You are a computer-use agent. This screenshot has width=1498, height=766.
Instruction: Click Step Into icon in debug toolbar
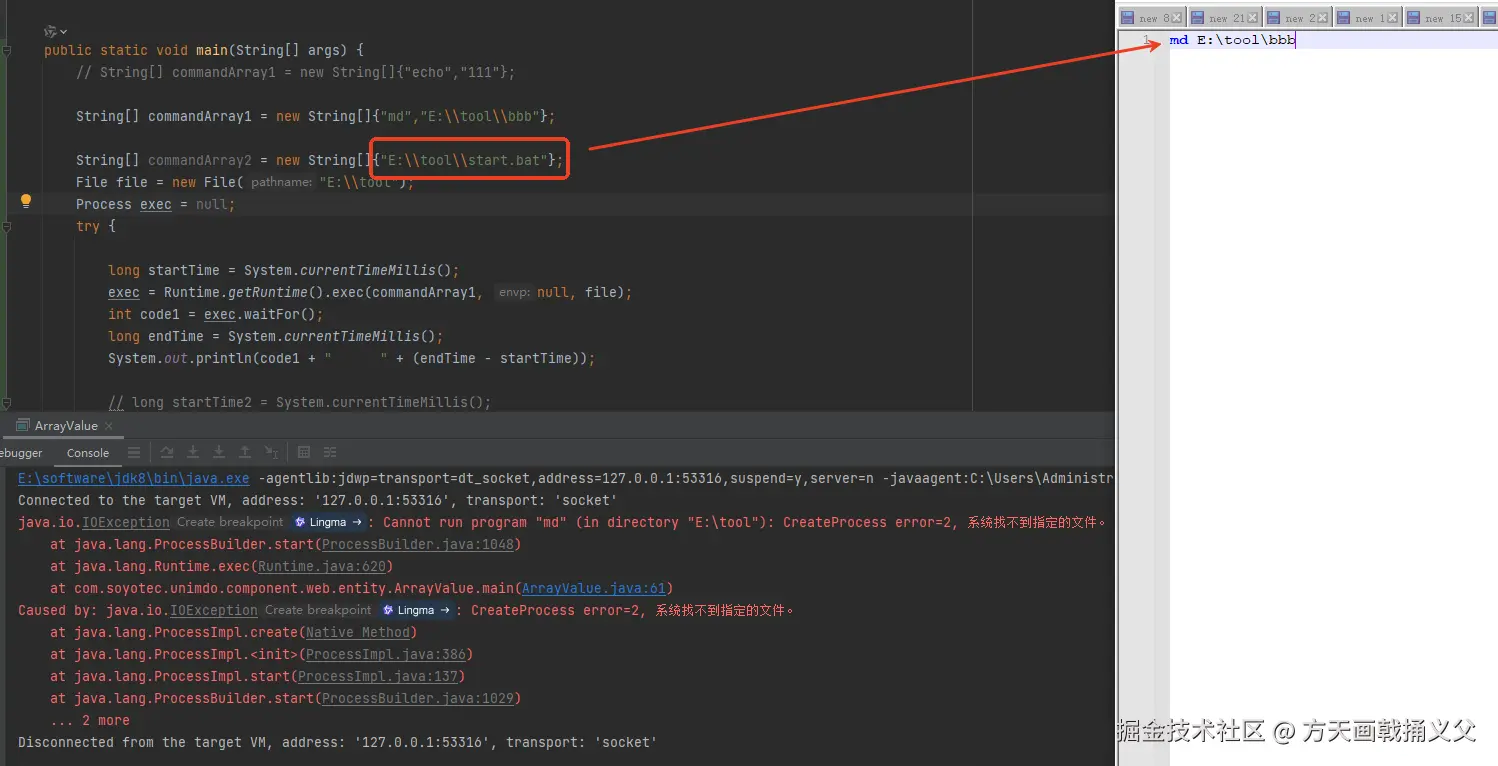pyautogui.click(x=194, y=452)
